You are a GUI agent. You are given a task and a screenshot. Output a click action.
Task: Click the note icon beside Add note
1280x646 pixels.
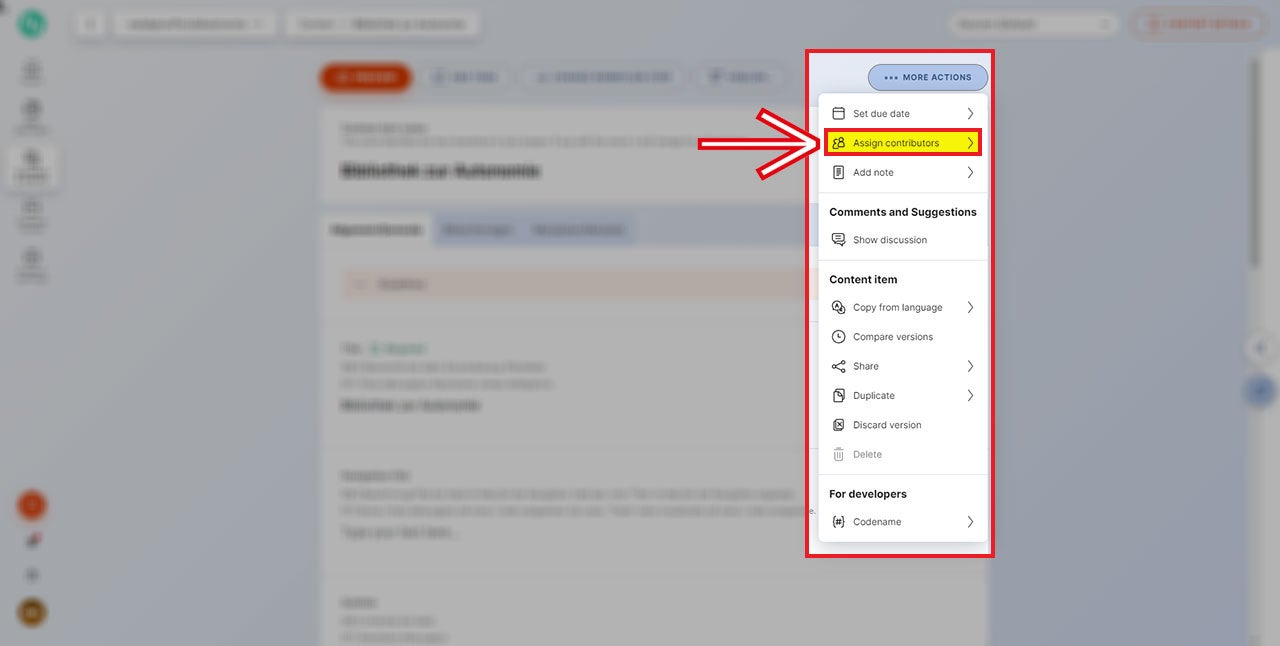(x=838, y=173)
